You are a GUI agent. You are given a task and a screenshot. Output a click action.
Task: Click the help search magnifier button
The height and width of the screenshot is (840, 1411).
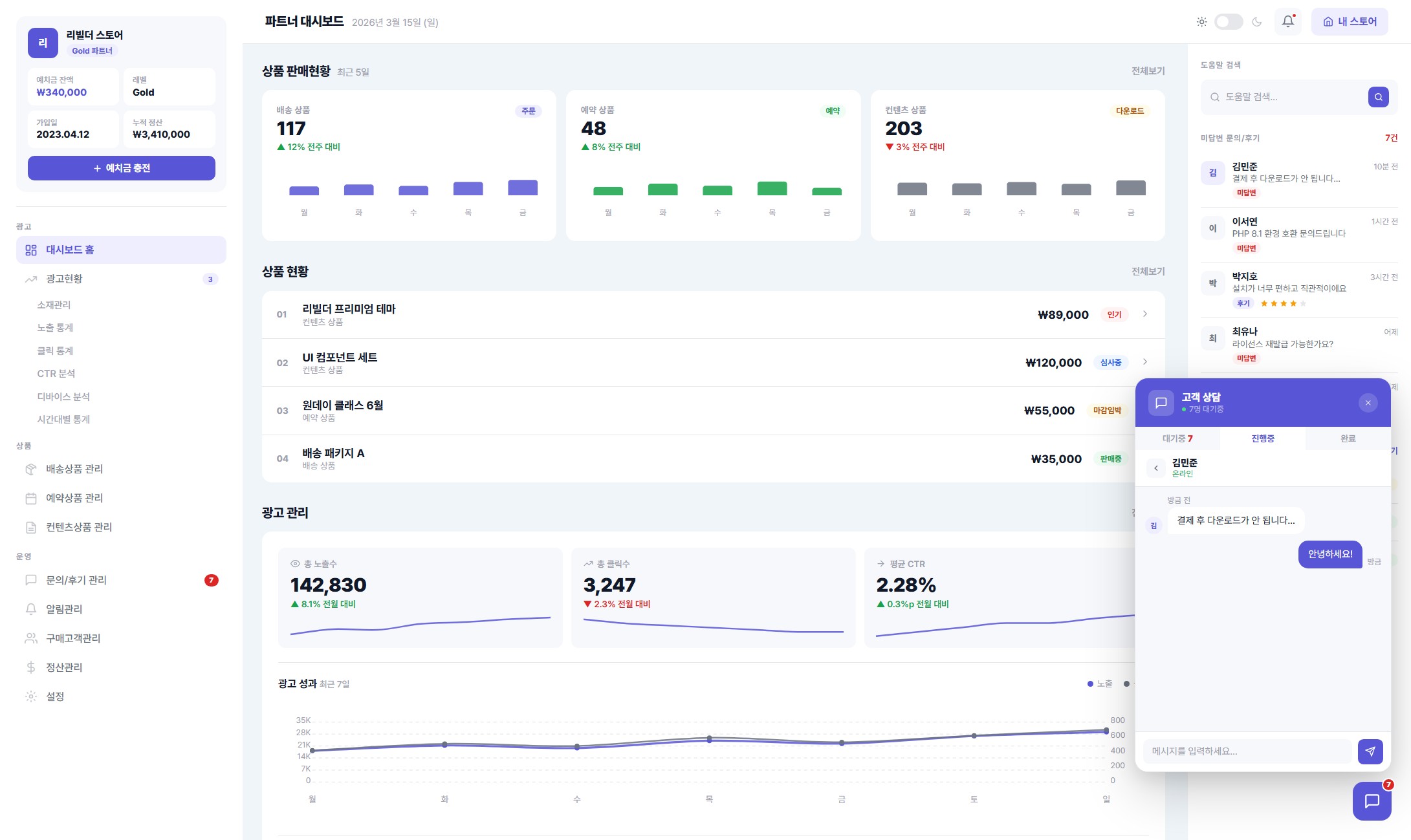[x=1378, y=97]
